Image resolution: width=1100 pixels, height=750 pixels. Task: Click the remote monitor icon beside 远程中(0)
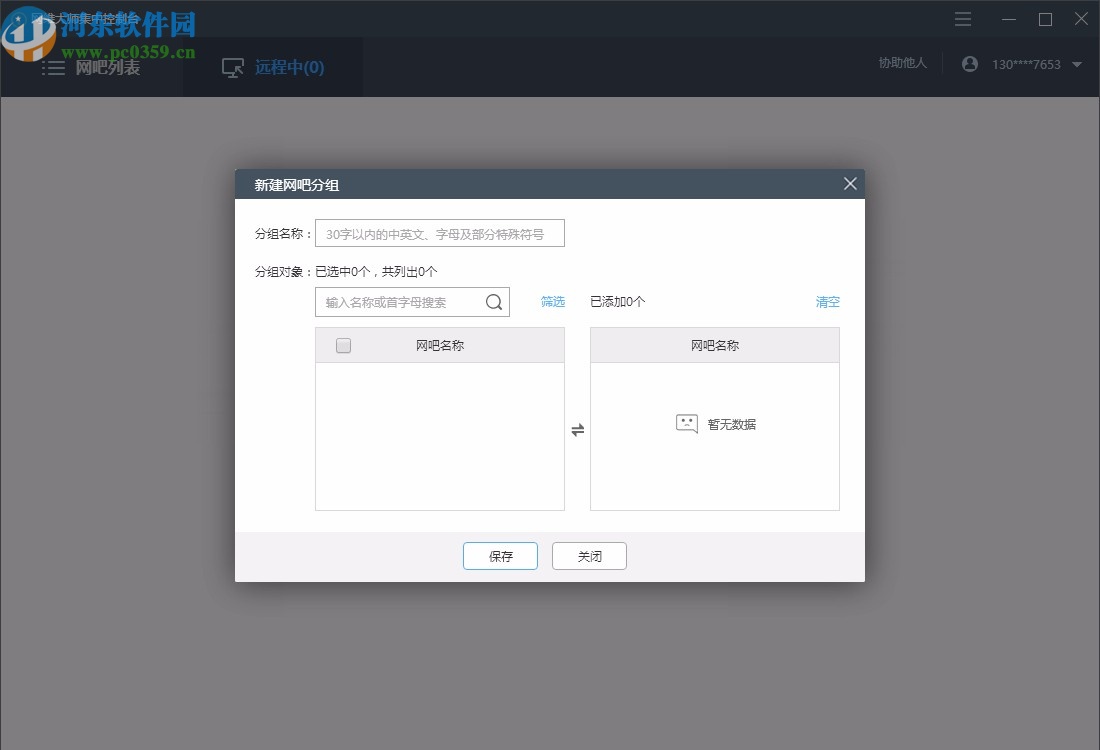coord(232,67)
